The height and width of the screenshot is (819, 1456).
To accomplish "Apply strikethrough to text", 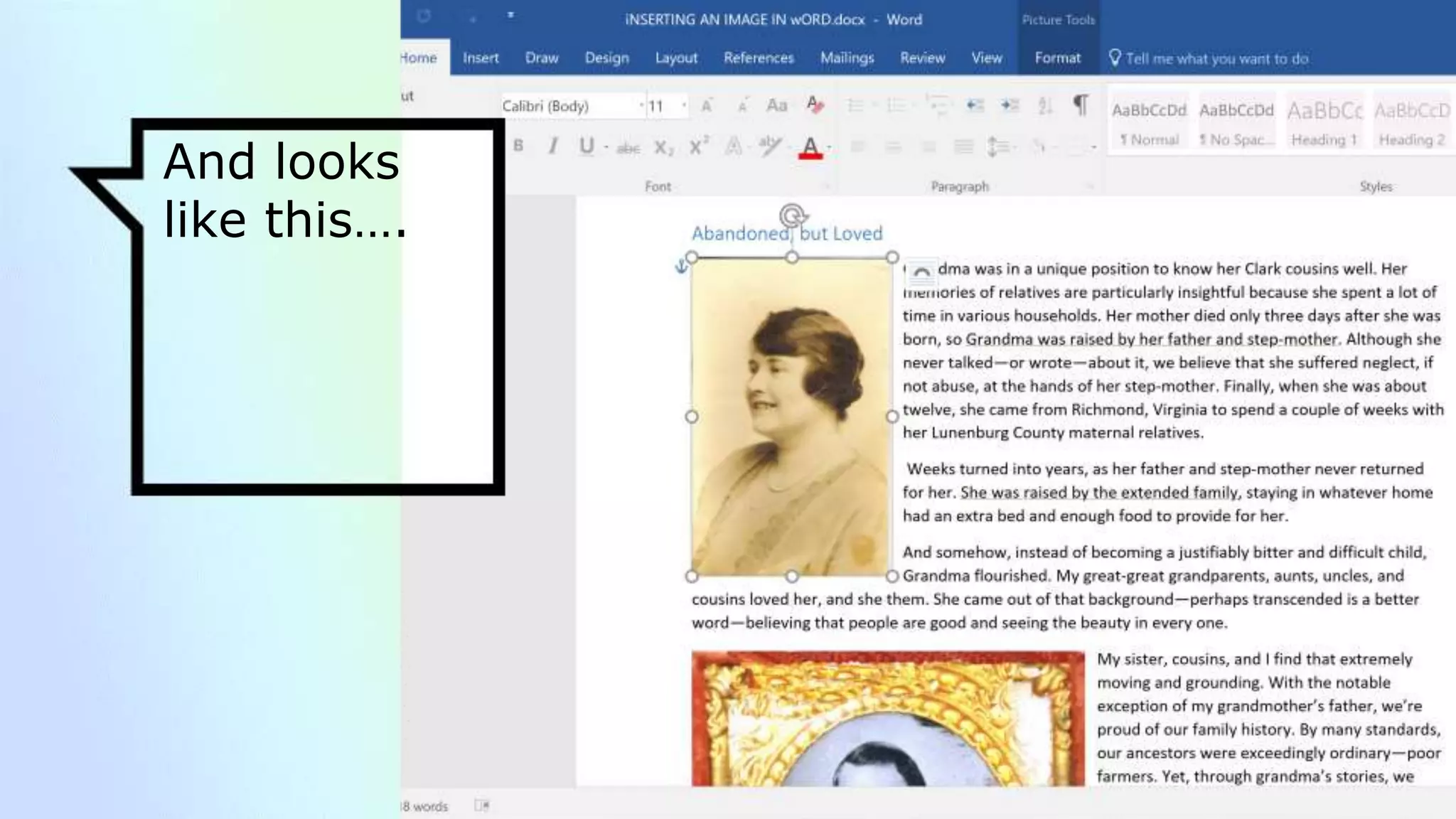I will pyautogui.click(x=628, y=148).
